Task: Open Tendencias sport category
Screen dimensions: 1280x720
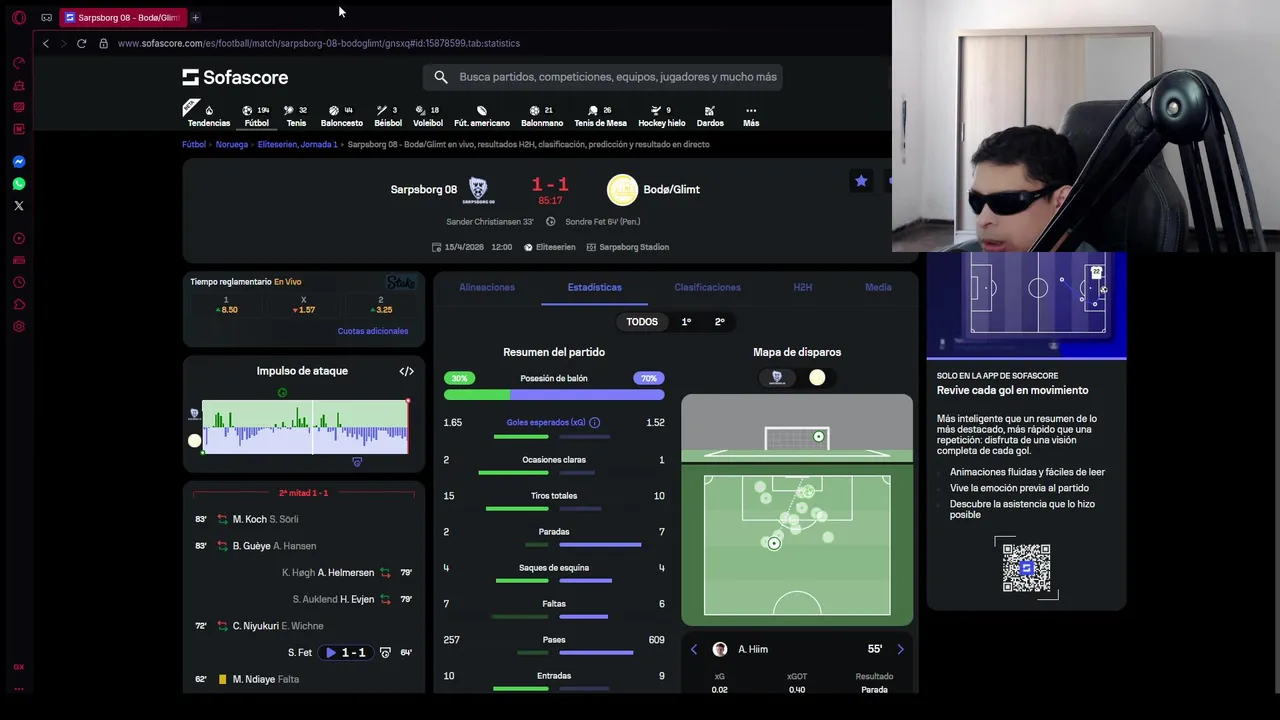Action: tap(208, 116)
